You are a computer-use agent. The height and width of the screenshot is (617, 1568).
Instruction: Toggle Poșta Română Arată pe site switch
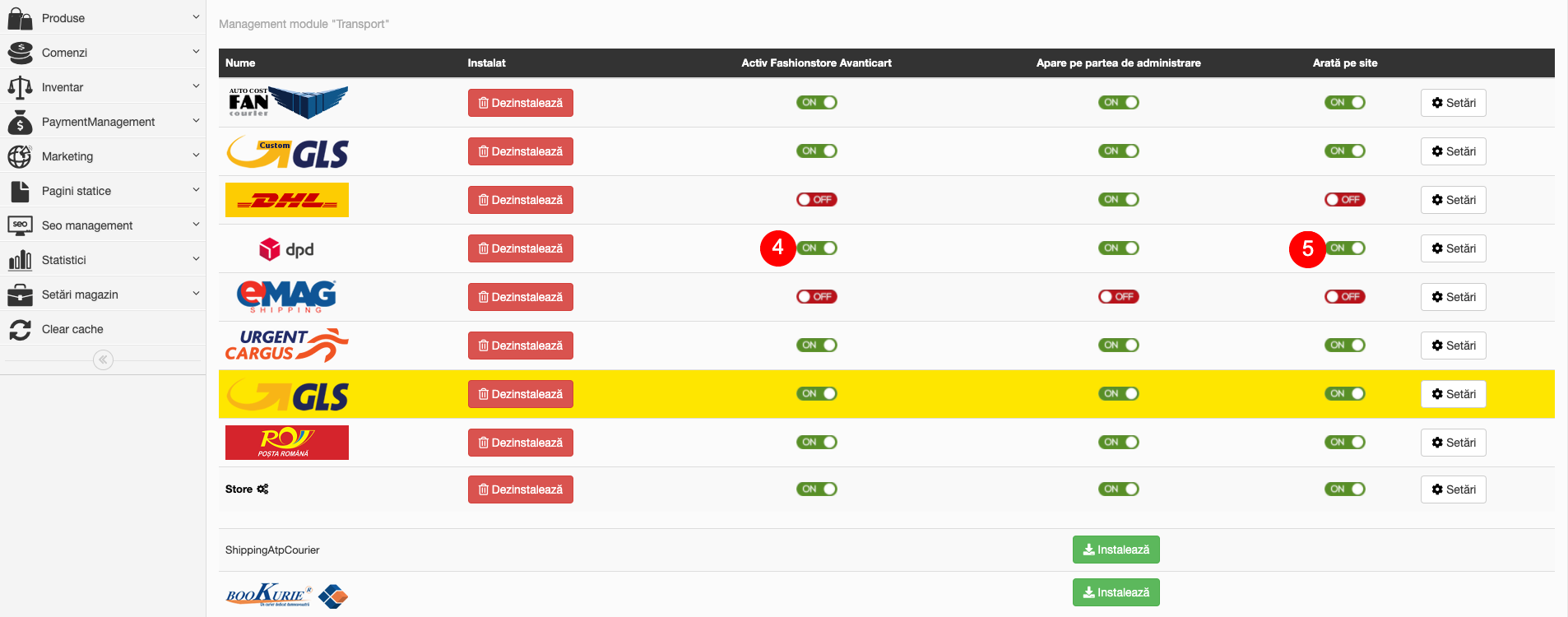pos(1344,443)
